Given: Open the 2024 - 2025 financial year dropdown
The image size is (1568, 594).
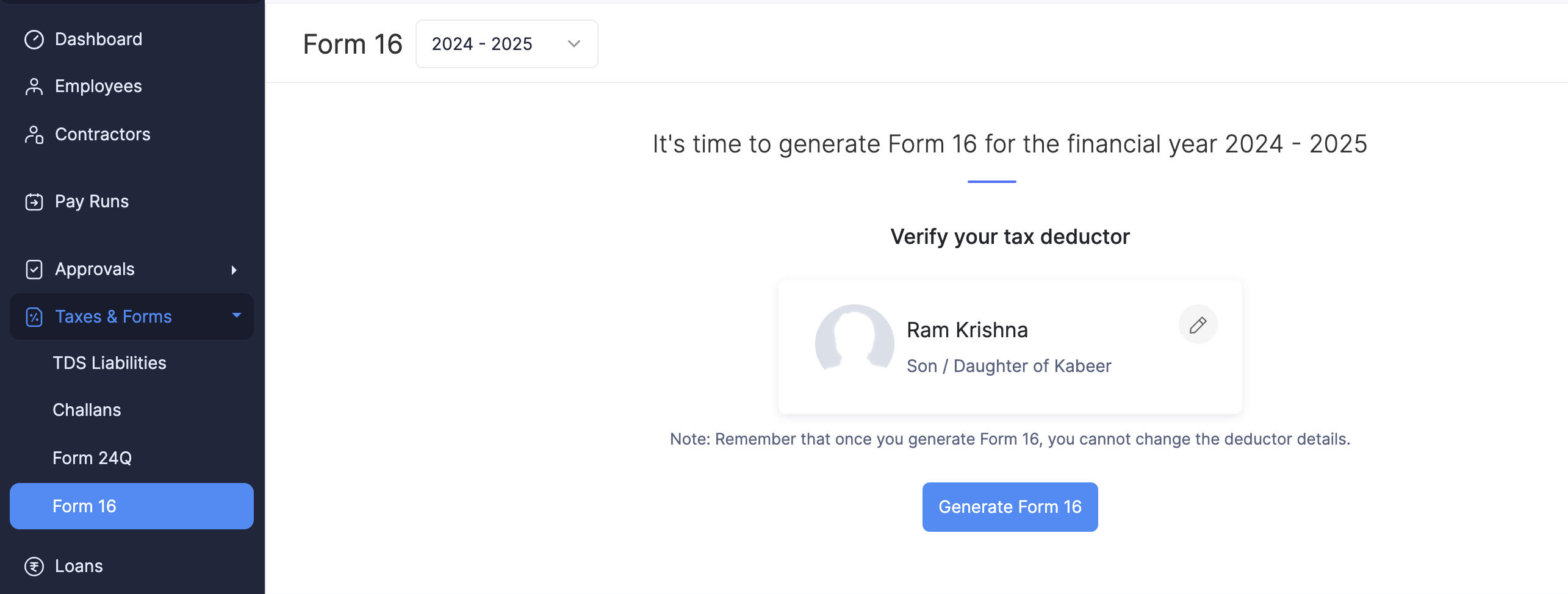Looking at the screenshot, I should coord(506,43).
